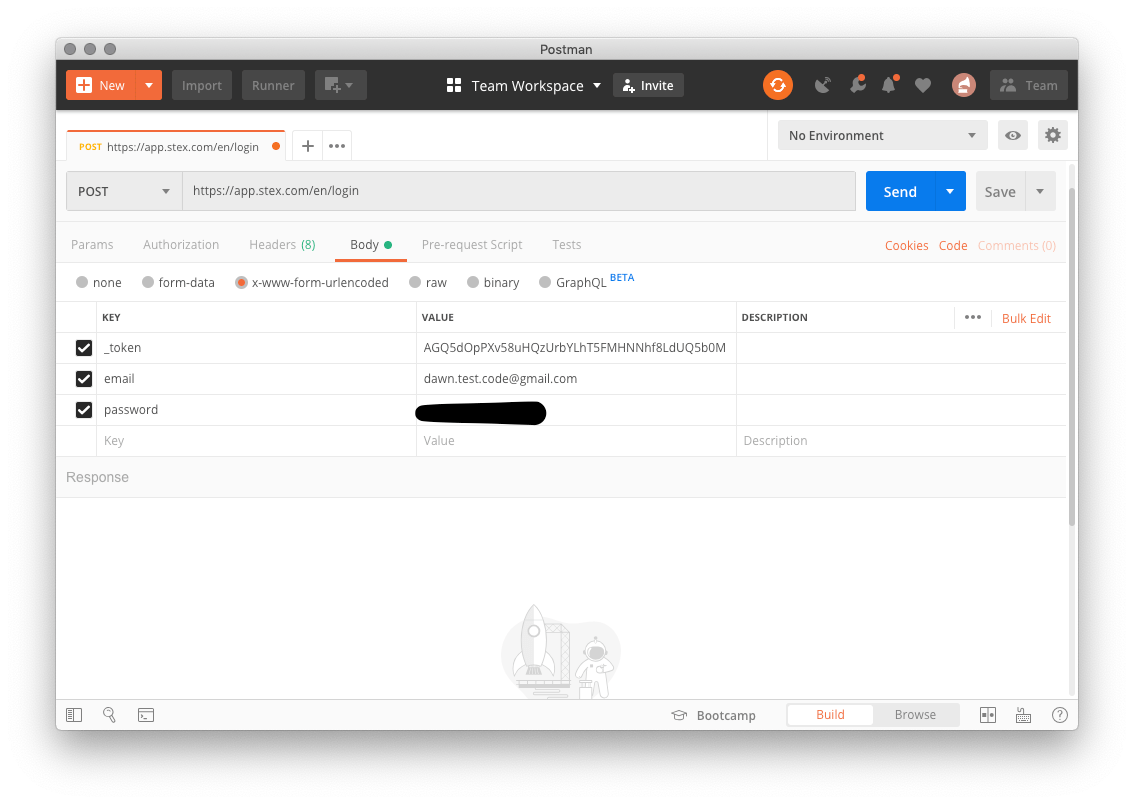Click the new window icon button
This screenshot has width=1134, height=804.
click(340, 85)
